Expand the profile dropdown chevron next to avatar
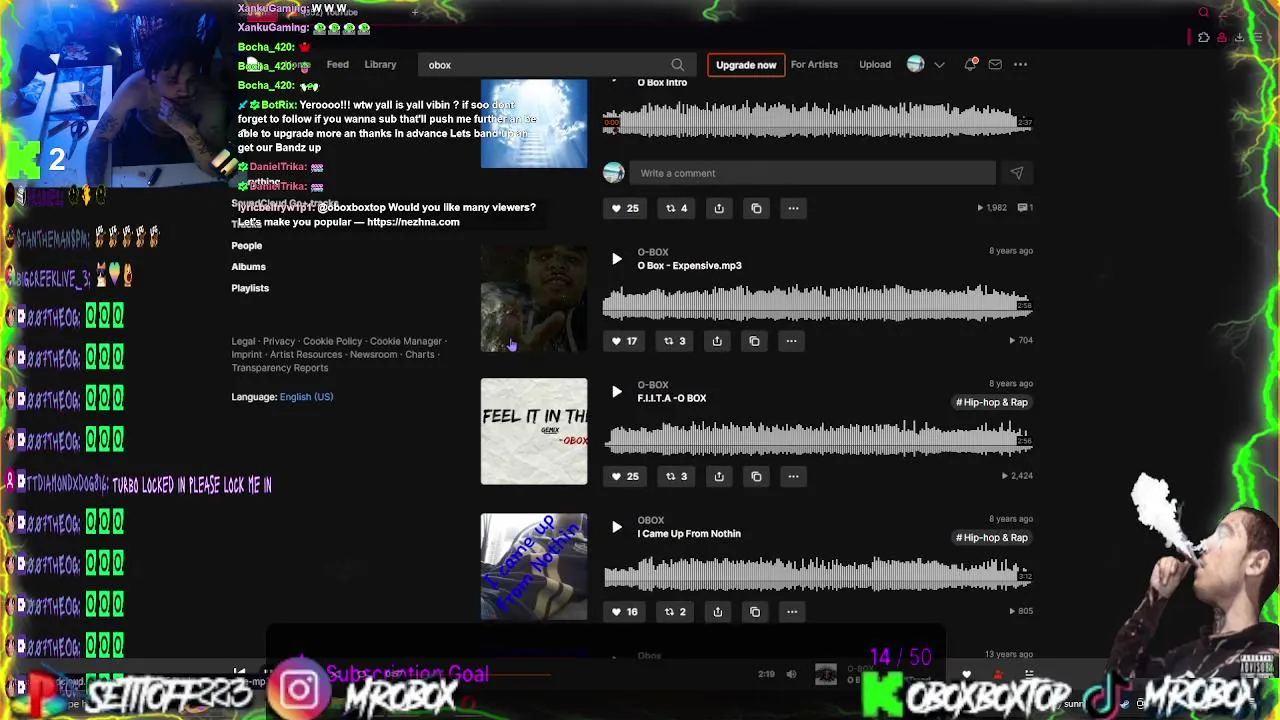Image resolution: width=1280 pixels, height=720 pixels. pyautogui.click(x=939, y=65)
